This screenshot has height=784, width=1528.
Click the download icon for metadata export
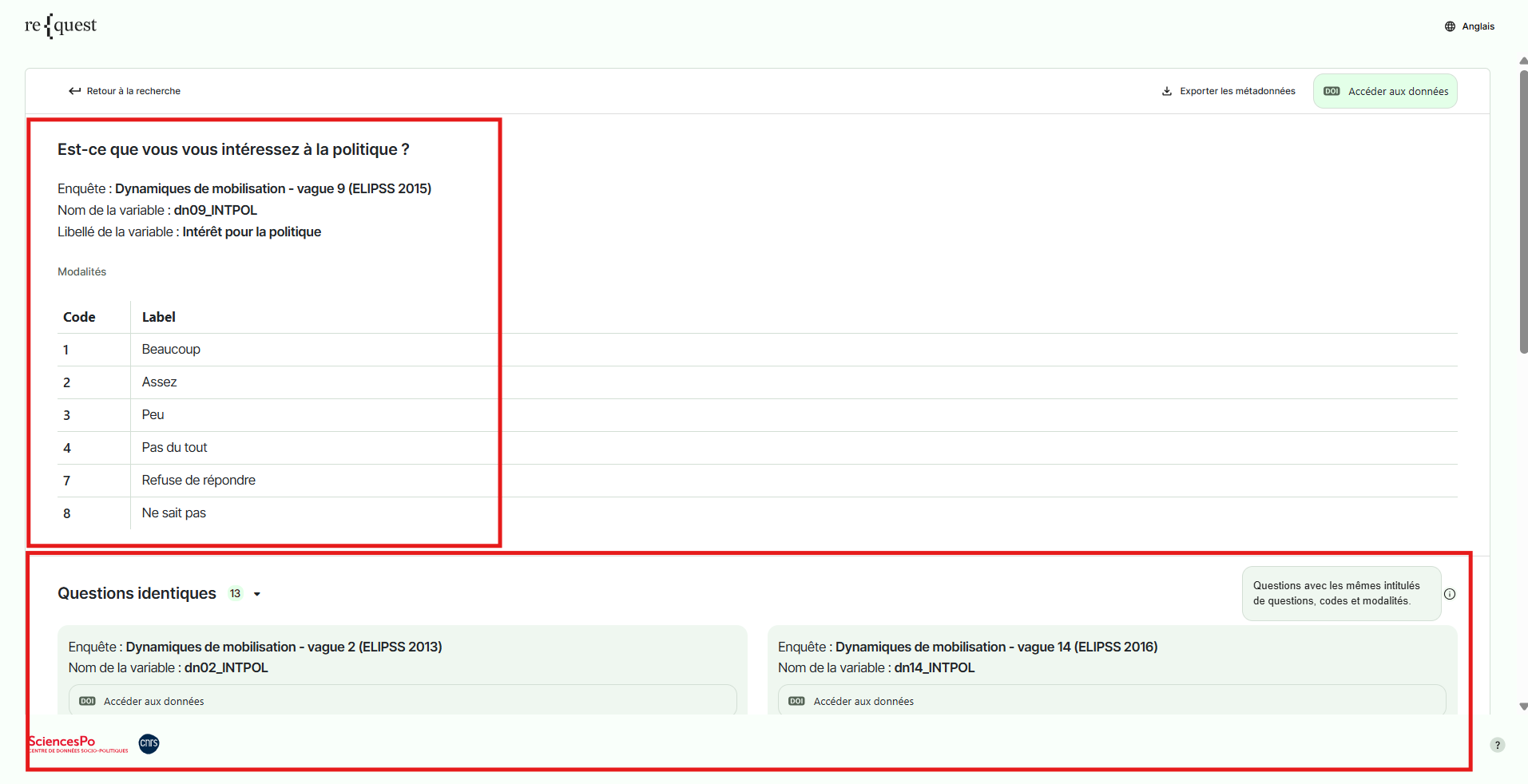(1167, 91)
